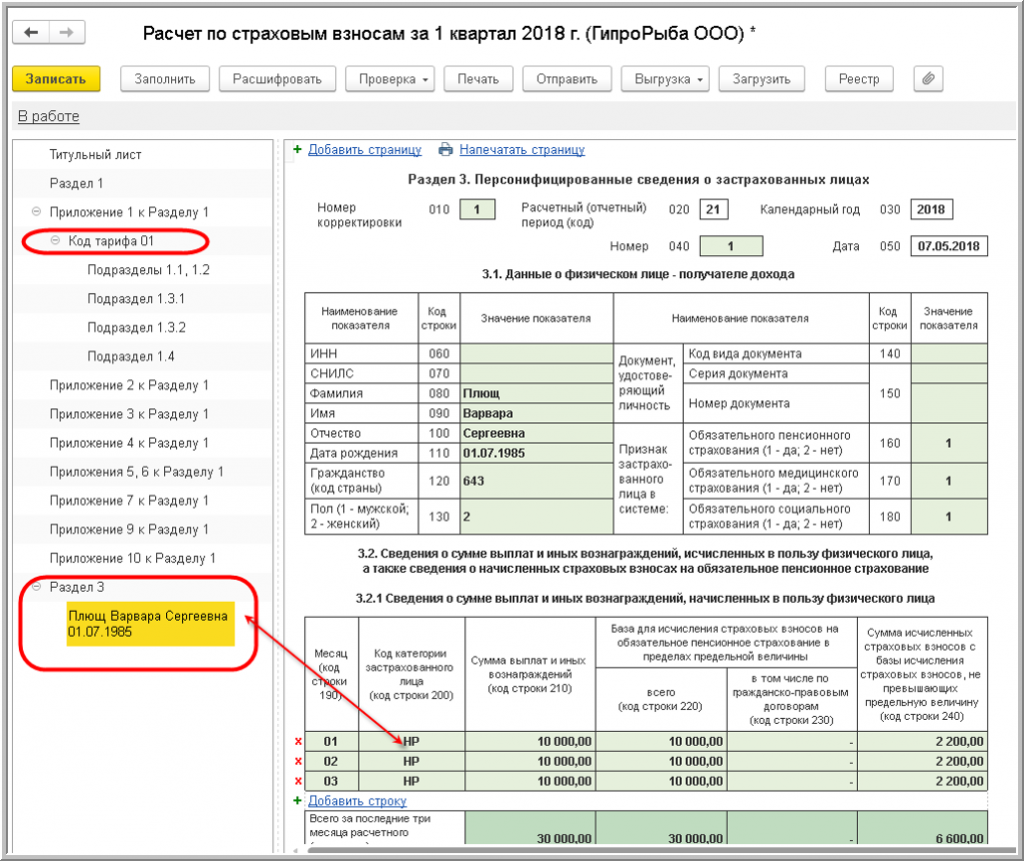Open the Проверка dropdown button
Image resolution: width=1024 pixels, height=861 pixels.
coord(392,79)
